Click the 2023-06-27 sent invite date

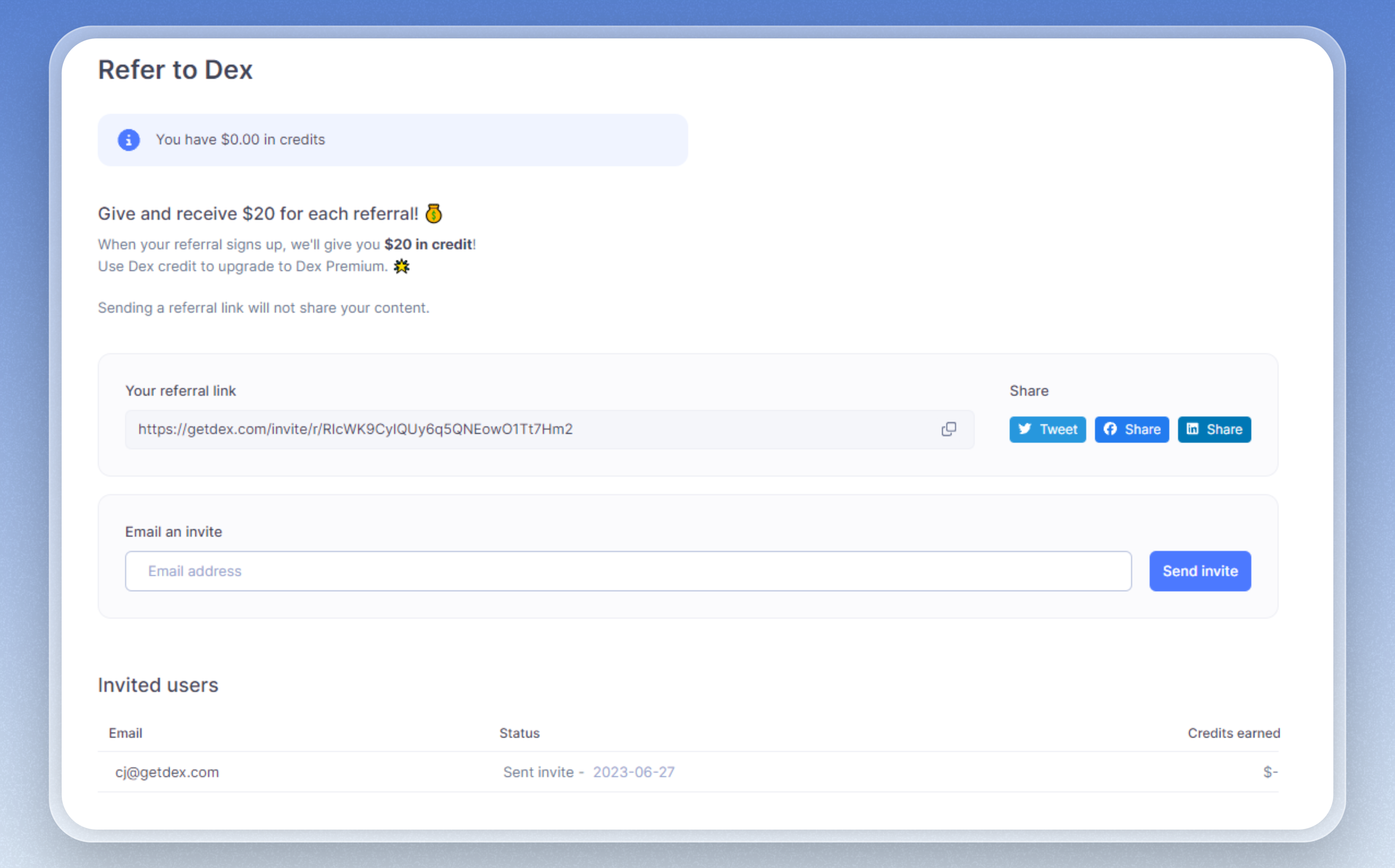tap(634, 772)
